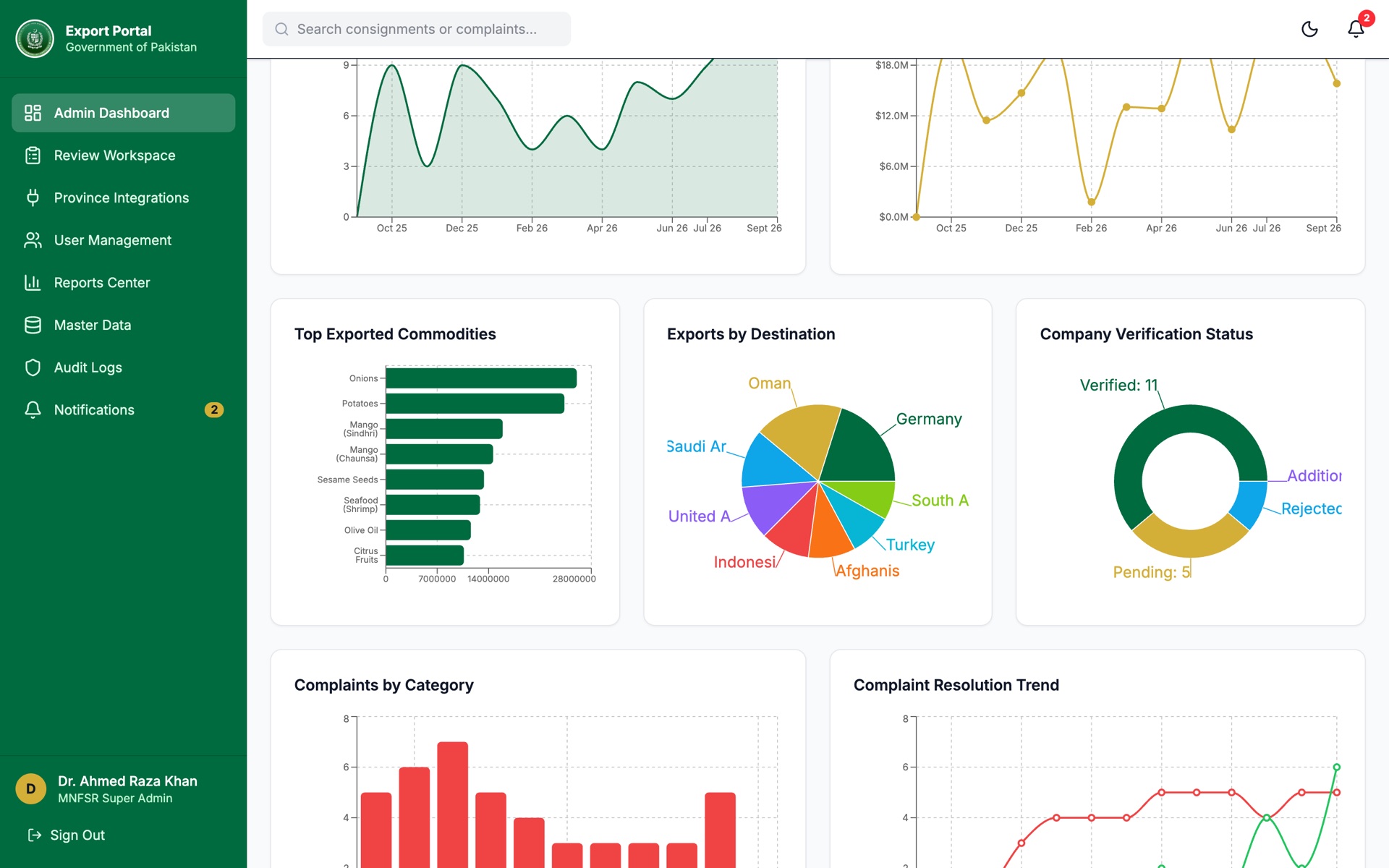Click the User Management people icon

tap(33, 240)
